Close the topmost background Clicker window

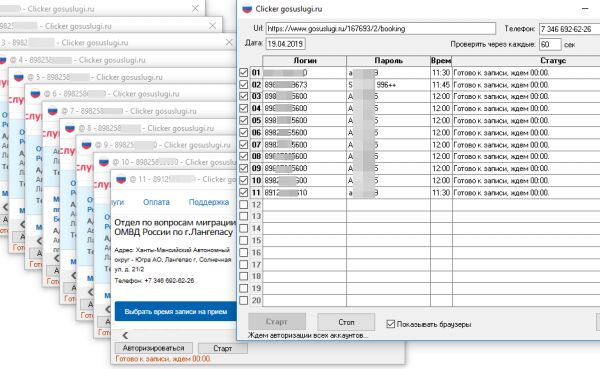click(195, 8)
